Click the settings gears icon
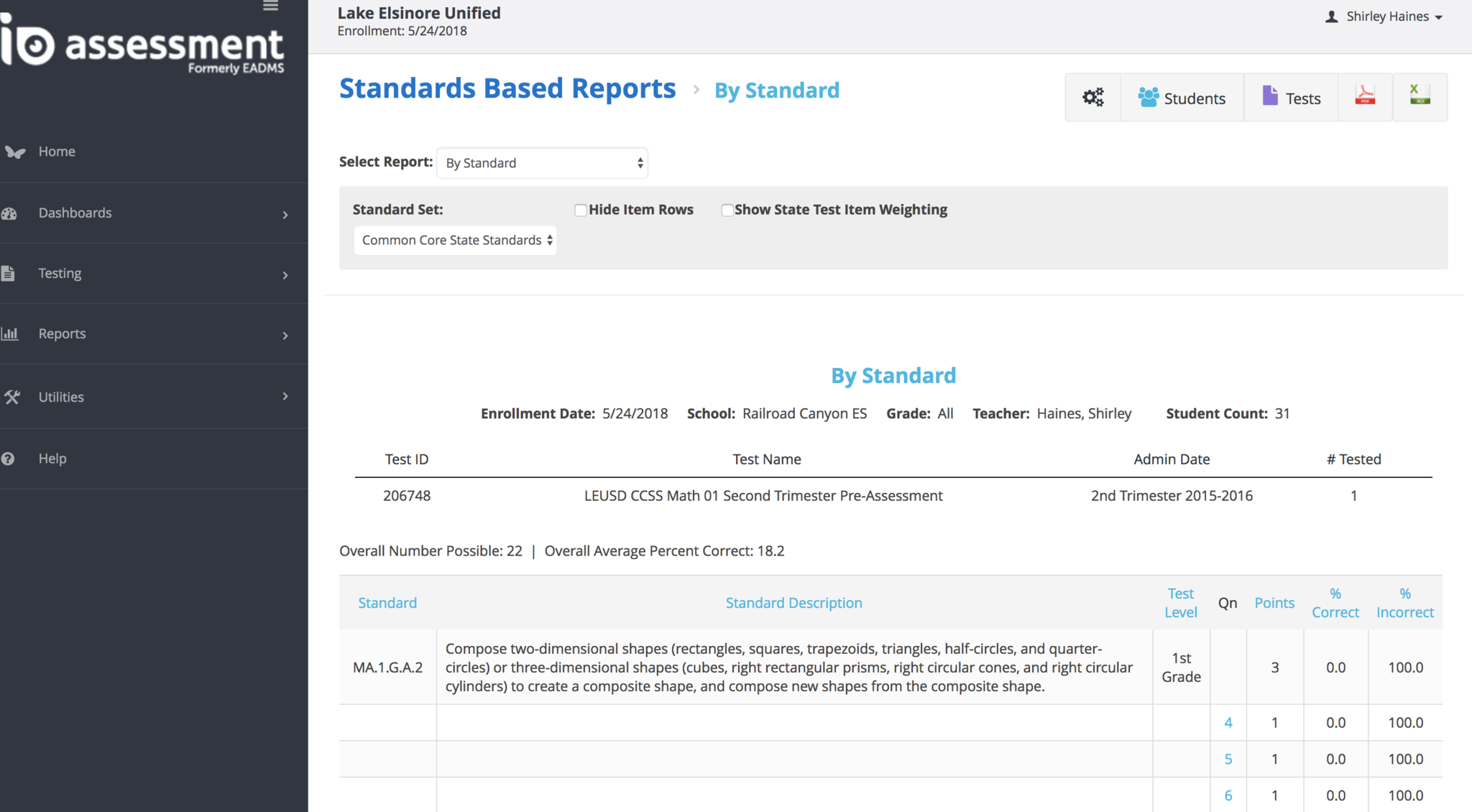This screenshot has width=1472, height=812. pos(1092,98)
